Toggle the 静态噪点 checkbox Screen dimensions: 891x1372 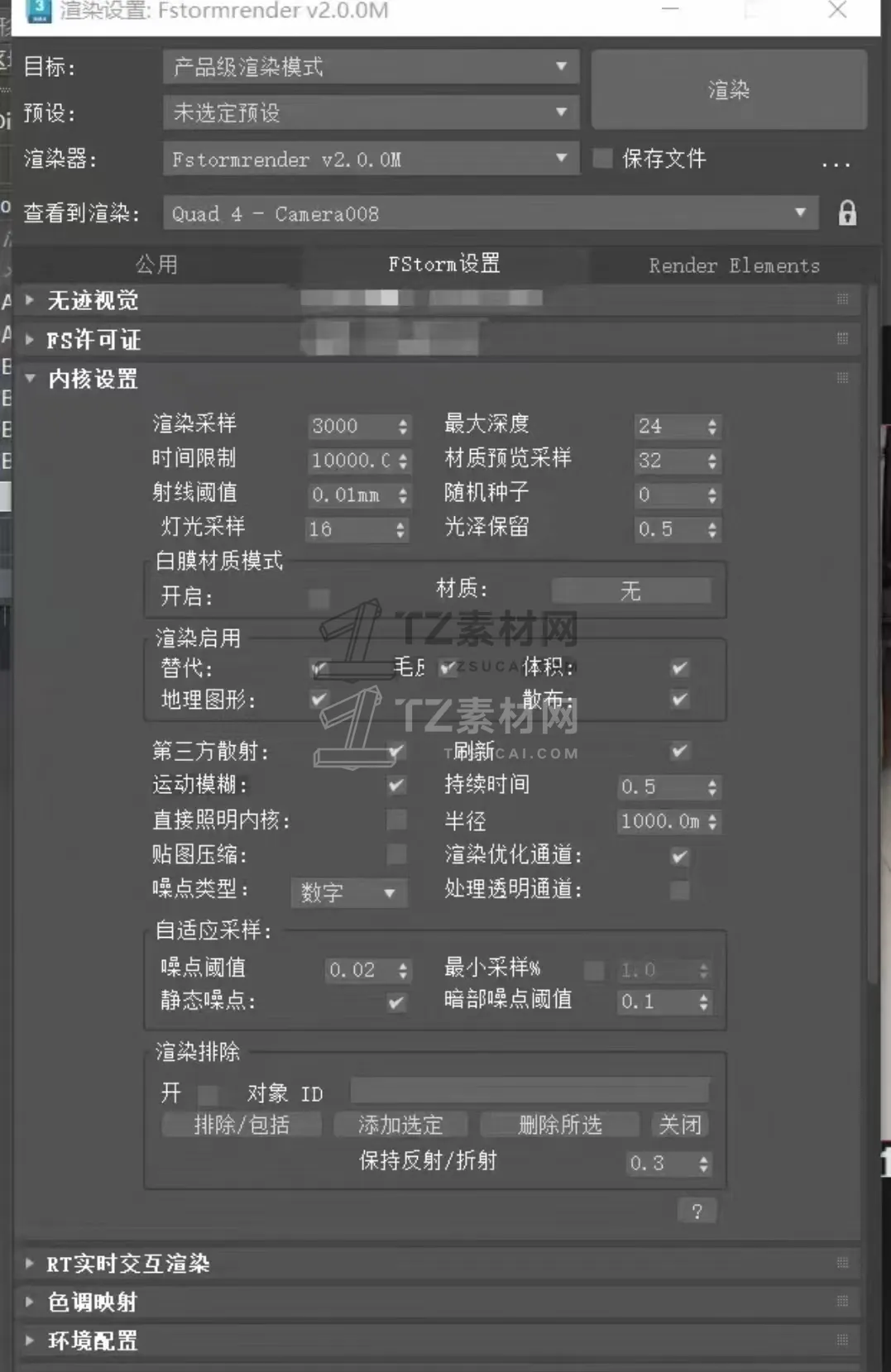click(x=397, y=1002)
